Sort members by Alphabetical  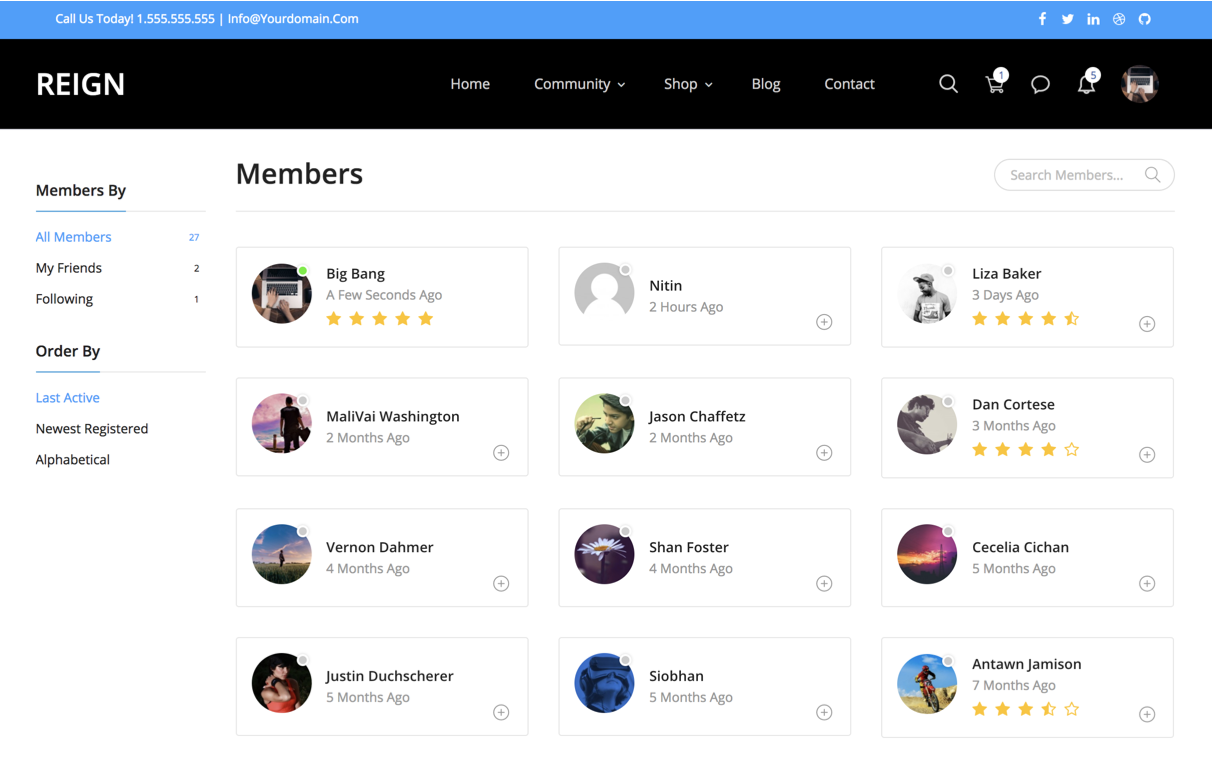click(x=73, y=460)
